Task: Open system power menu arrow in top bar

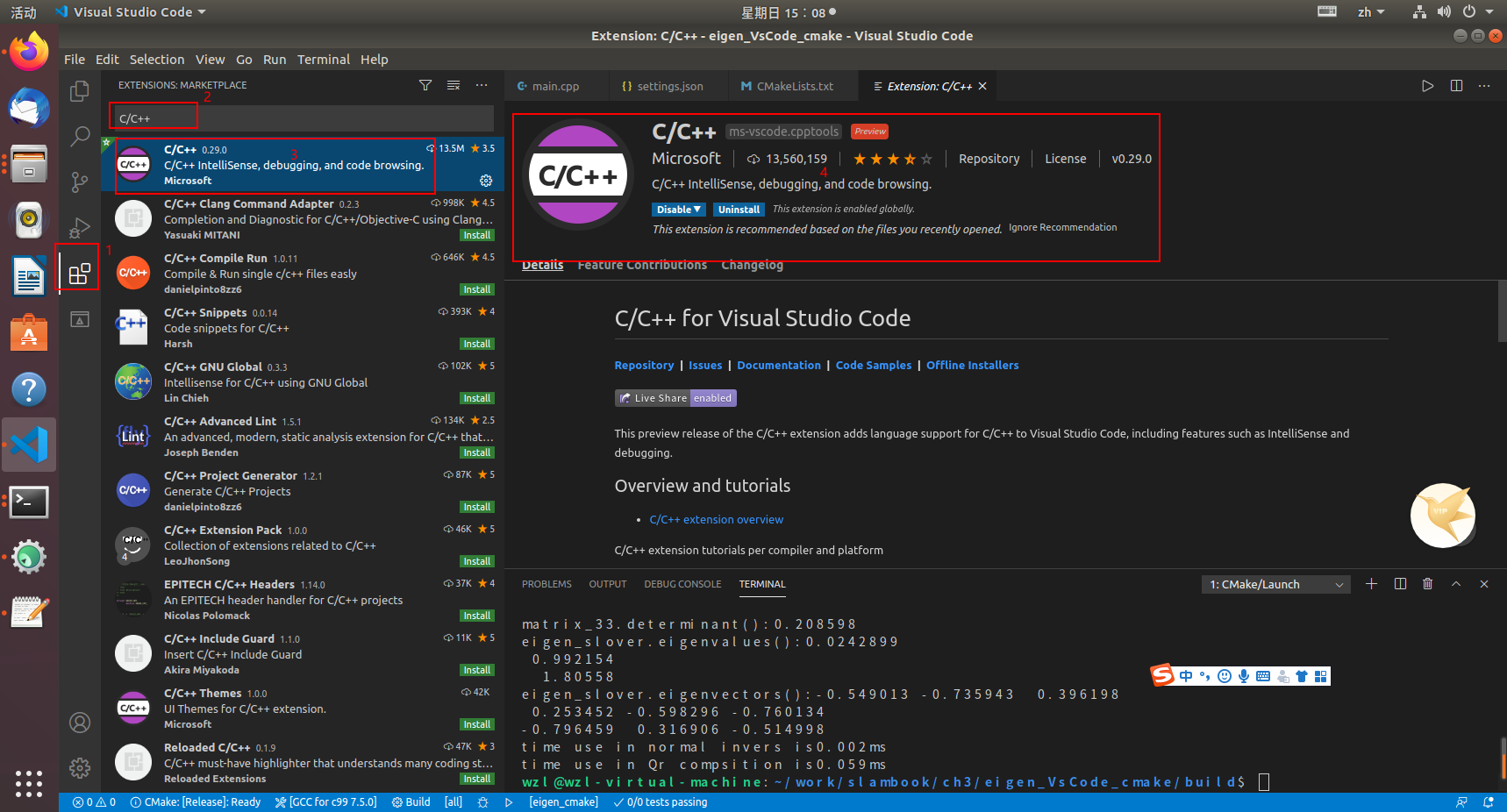Action: tap(1489, 12)
